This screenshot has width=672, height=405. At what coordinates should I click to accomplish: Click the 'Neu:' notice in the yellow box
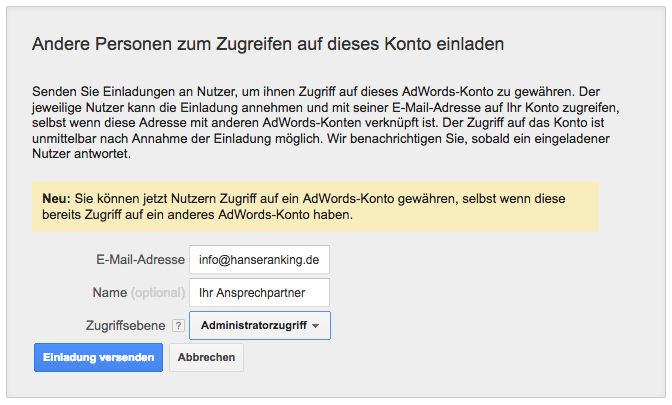[x=315, y=207]
